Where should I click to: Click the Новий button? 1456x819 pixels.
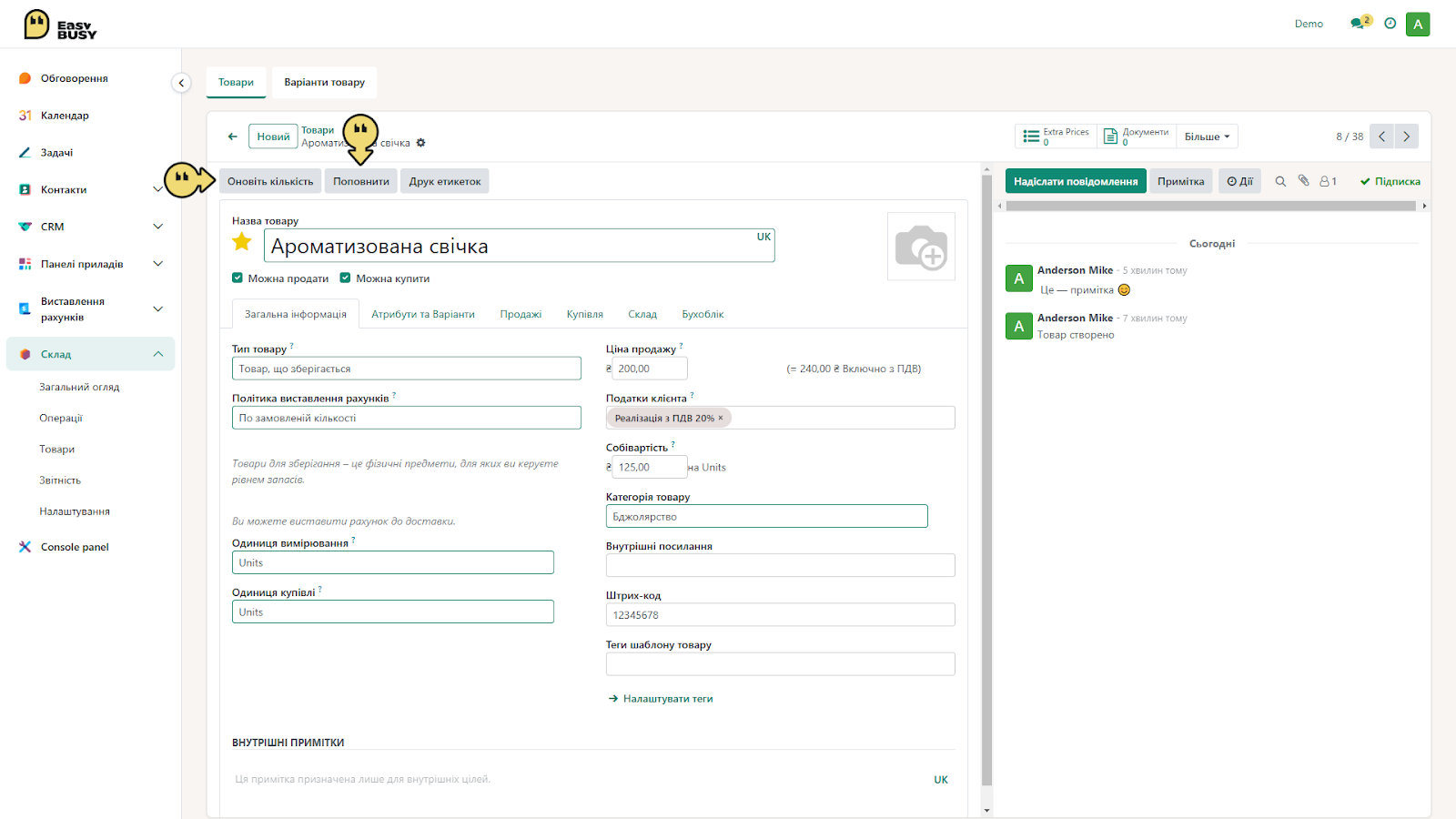[x=273, y=136]
